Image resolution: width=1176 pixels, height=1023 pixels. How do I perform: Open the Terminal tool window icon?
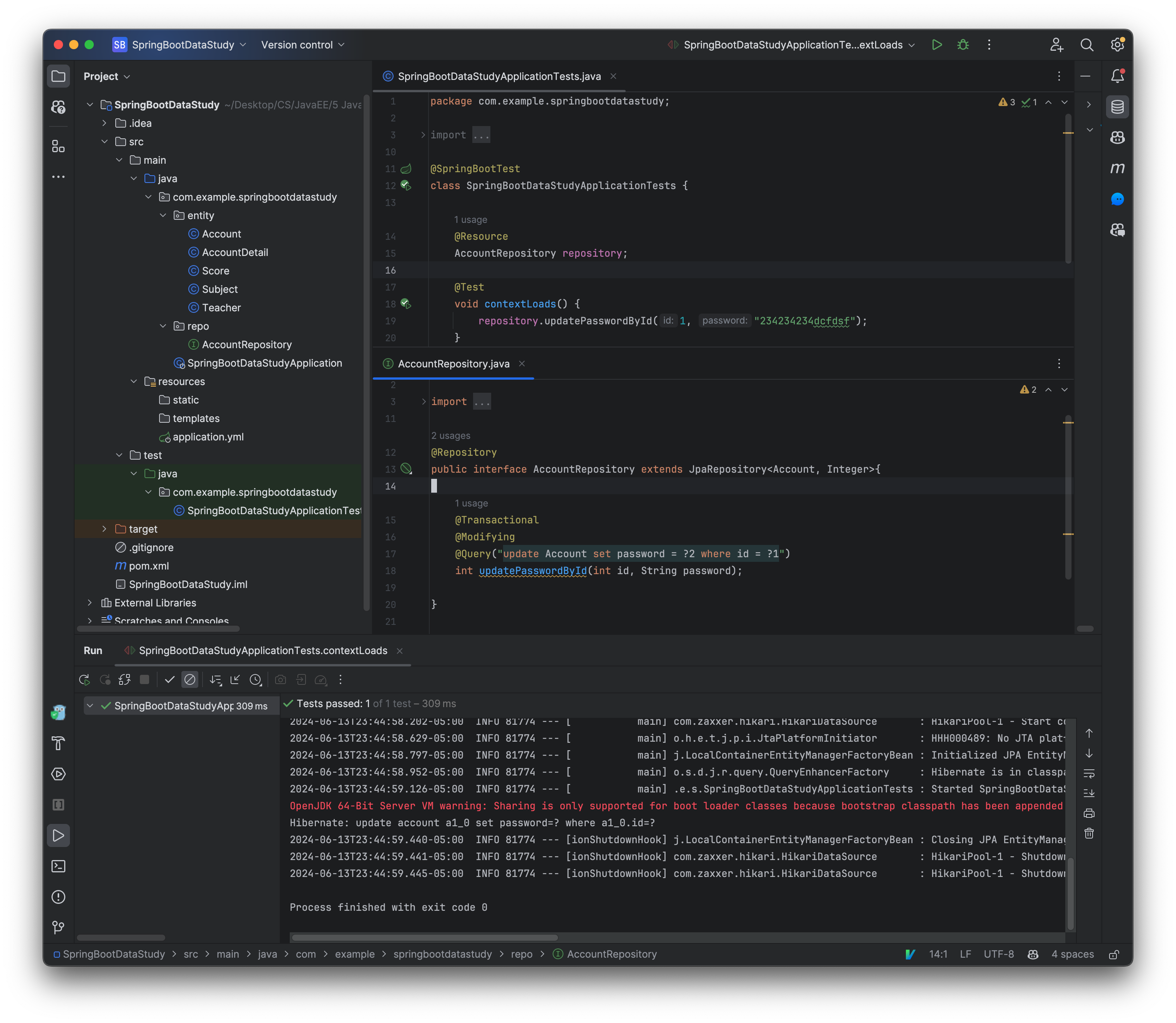[59, 866]
